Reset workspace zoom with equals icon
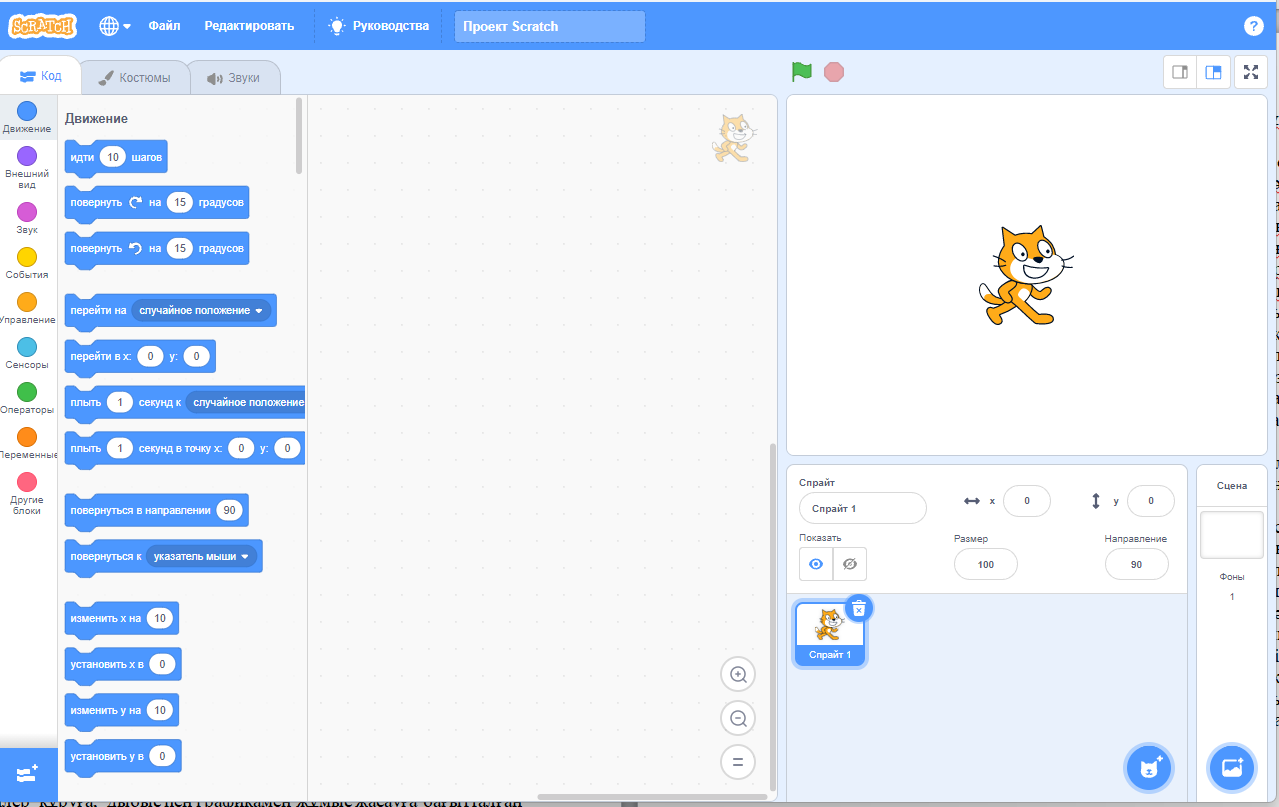The width and height of the screenshot is (1279, 807). click(x=738, y=762)
